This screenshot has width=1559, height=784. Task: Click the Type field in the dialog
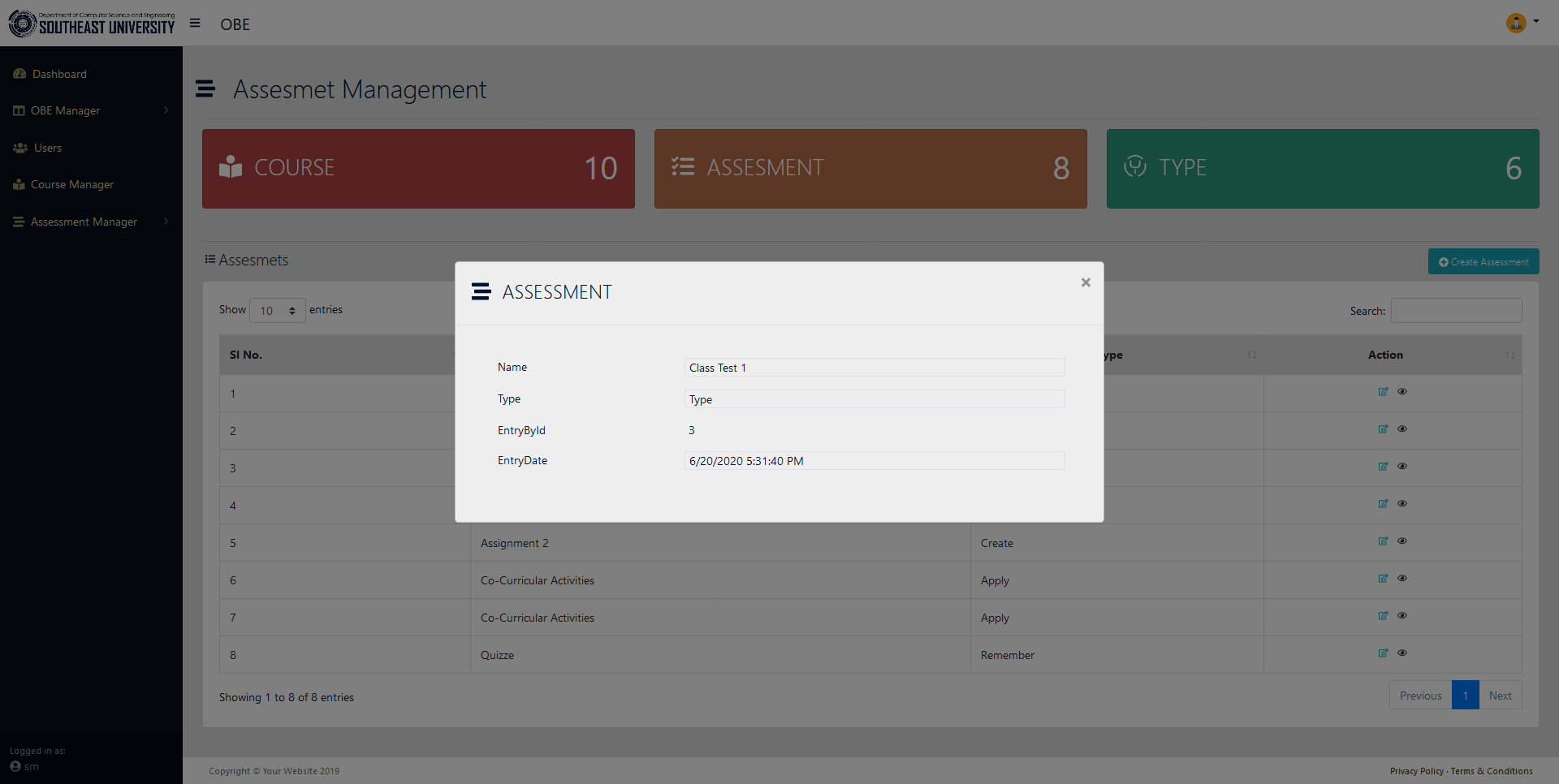[875, 399]
